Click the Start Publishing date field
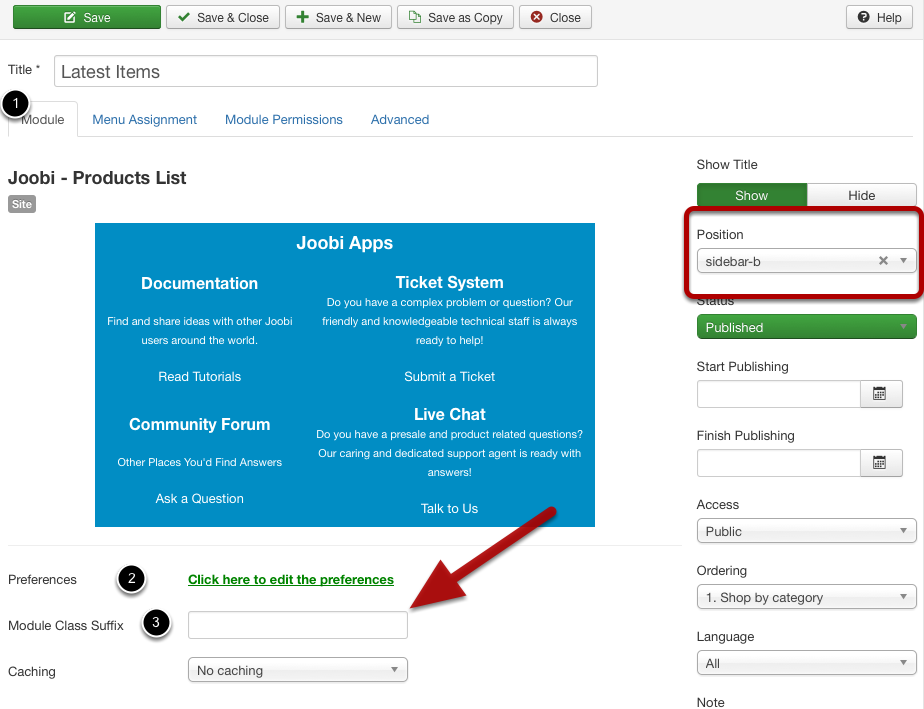This screenshot has width=924, height=709. 778,394
